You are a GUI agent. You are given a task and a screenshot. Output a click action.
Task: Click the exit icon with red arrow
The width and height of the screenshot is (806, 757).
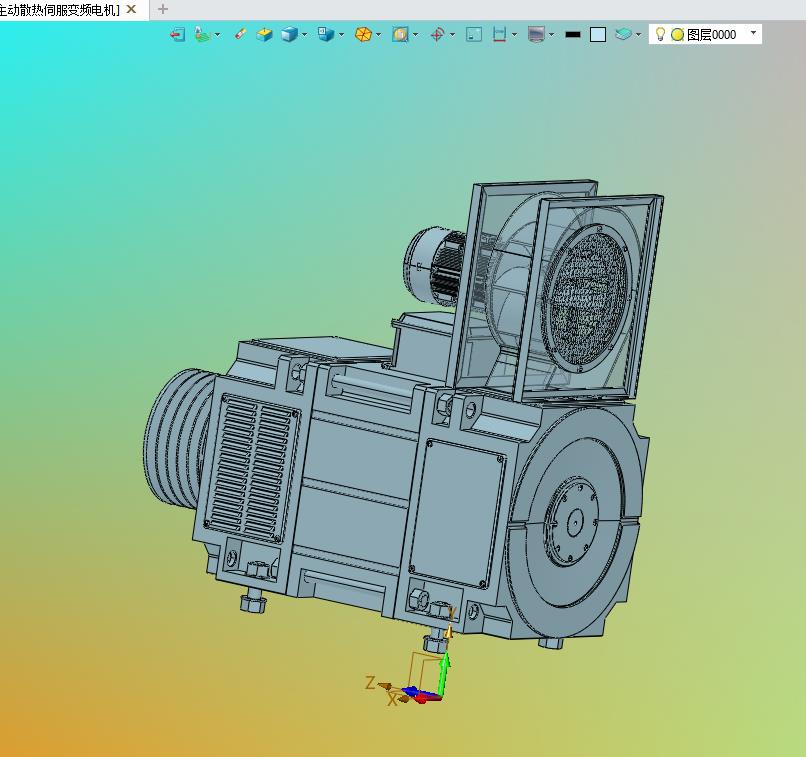click(x=177, y=34)
